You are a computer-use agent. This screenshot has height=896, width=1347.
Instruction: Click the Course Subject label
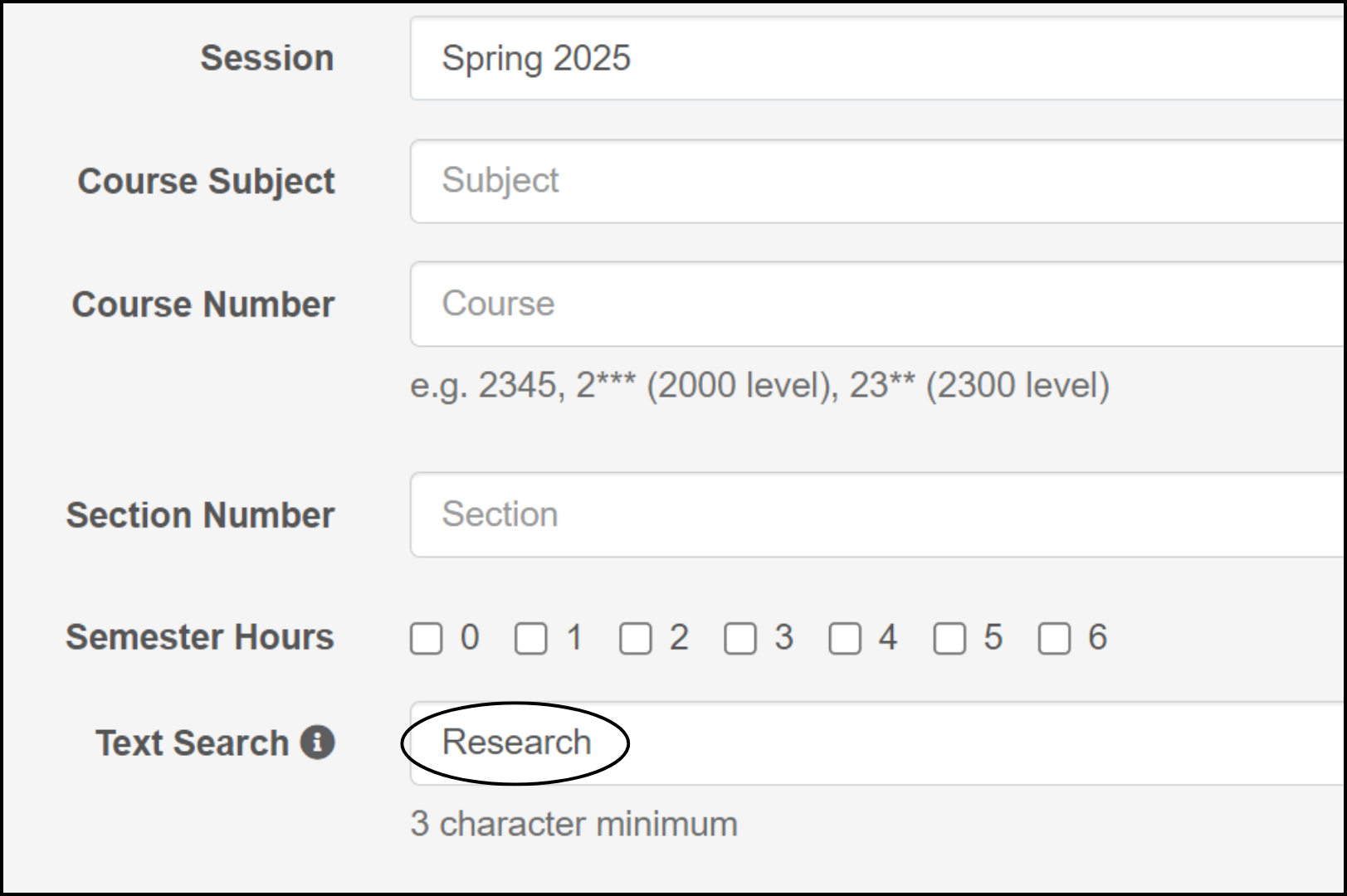coord(207,182)
